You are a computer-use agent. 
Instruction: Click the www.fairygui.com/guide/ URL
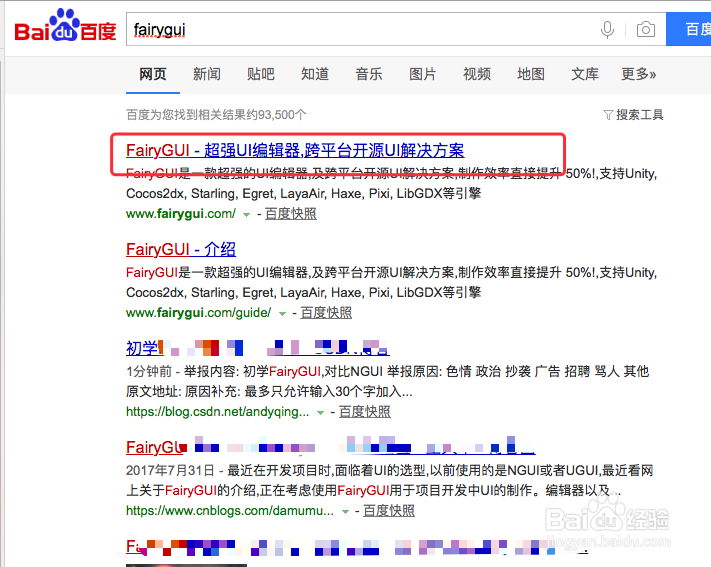[x=199, y=313]
